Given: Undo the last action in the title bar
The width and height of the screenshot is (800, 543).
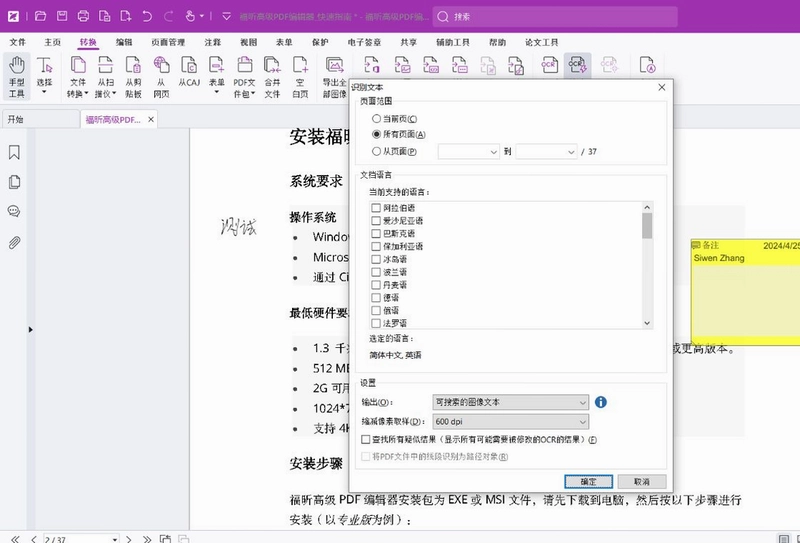Looking at the screenshot, I should coord(147,16).
